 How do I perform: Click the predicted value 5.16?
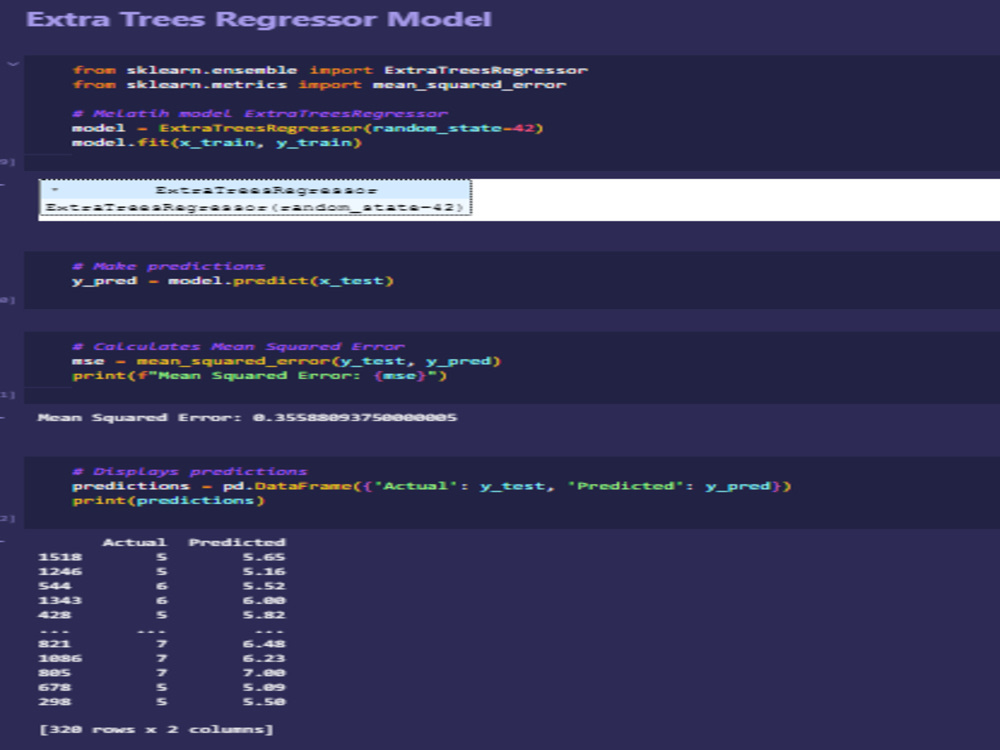[264, 571]
